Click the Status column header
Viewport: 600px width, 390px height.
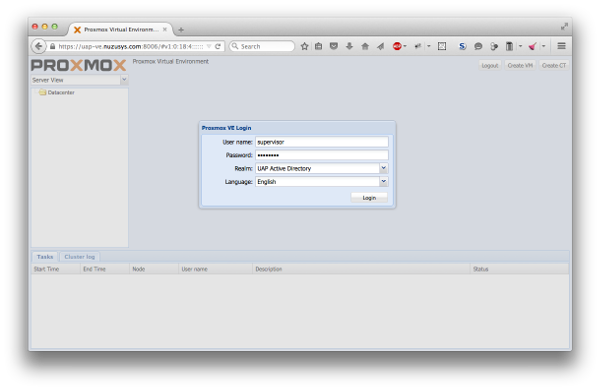[x=519, y=269]
